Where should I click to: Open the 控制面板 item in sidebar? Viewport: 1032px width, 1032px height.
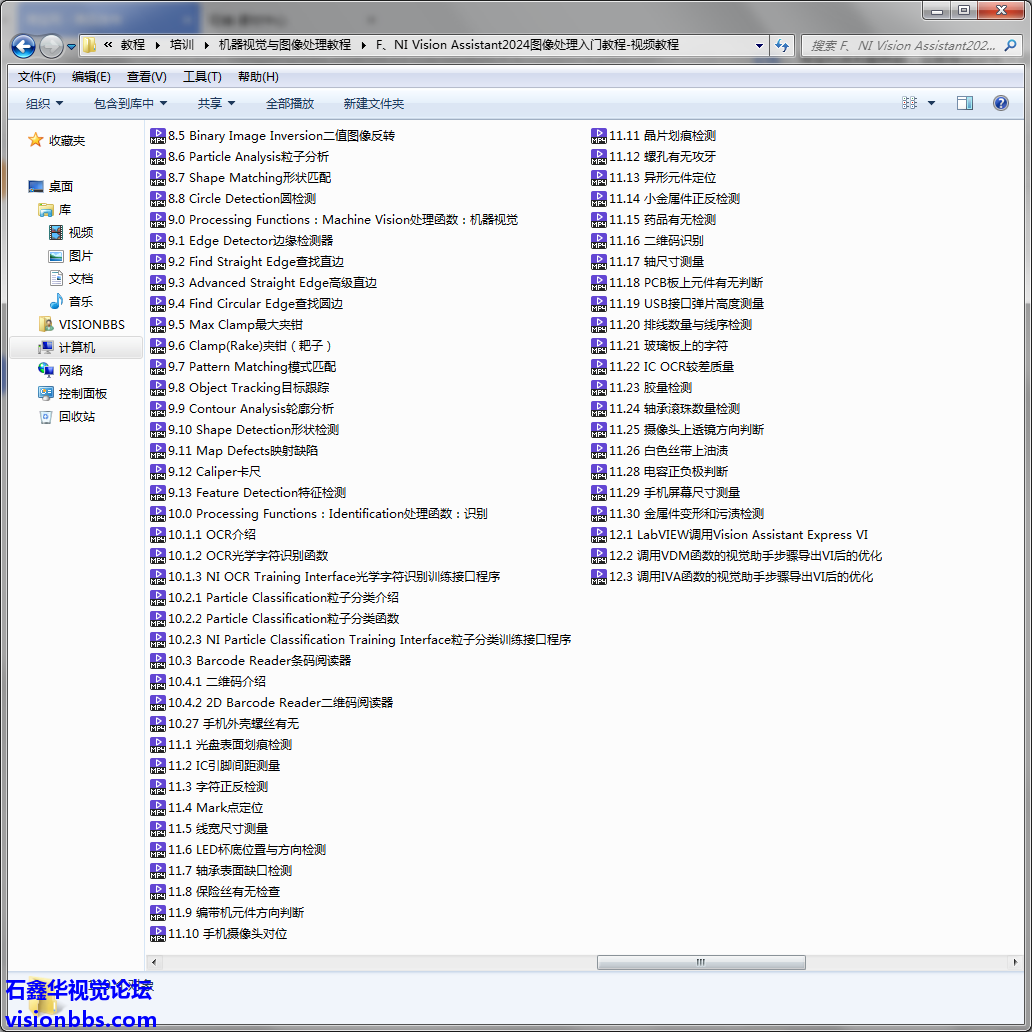(45, 393)
